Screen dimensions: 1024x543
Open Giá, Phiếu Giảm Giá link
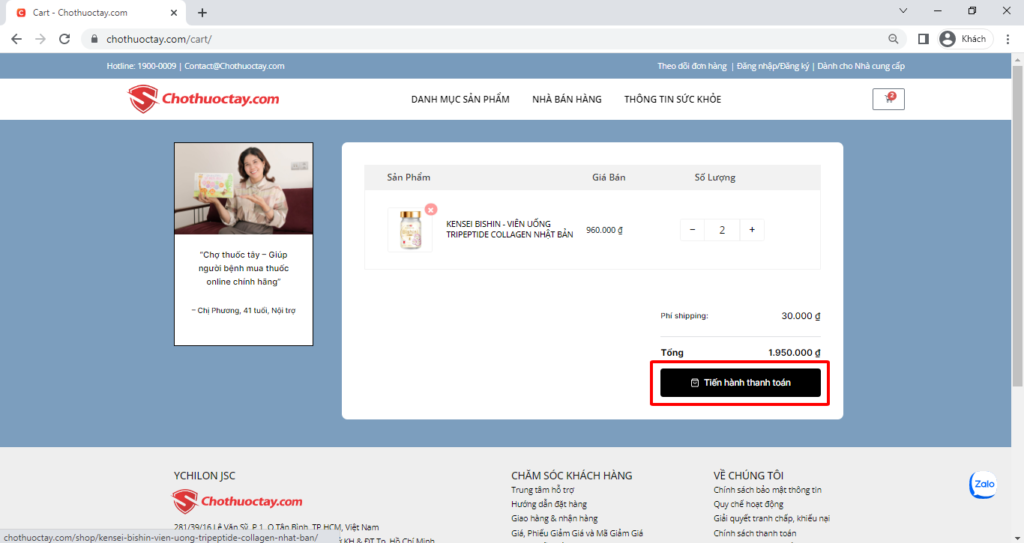coord(577,533)
